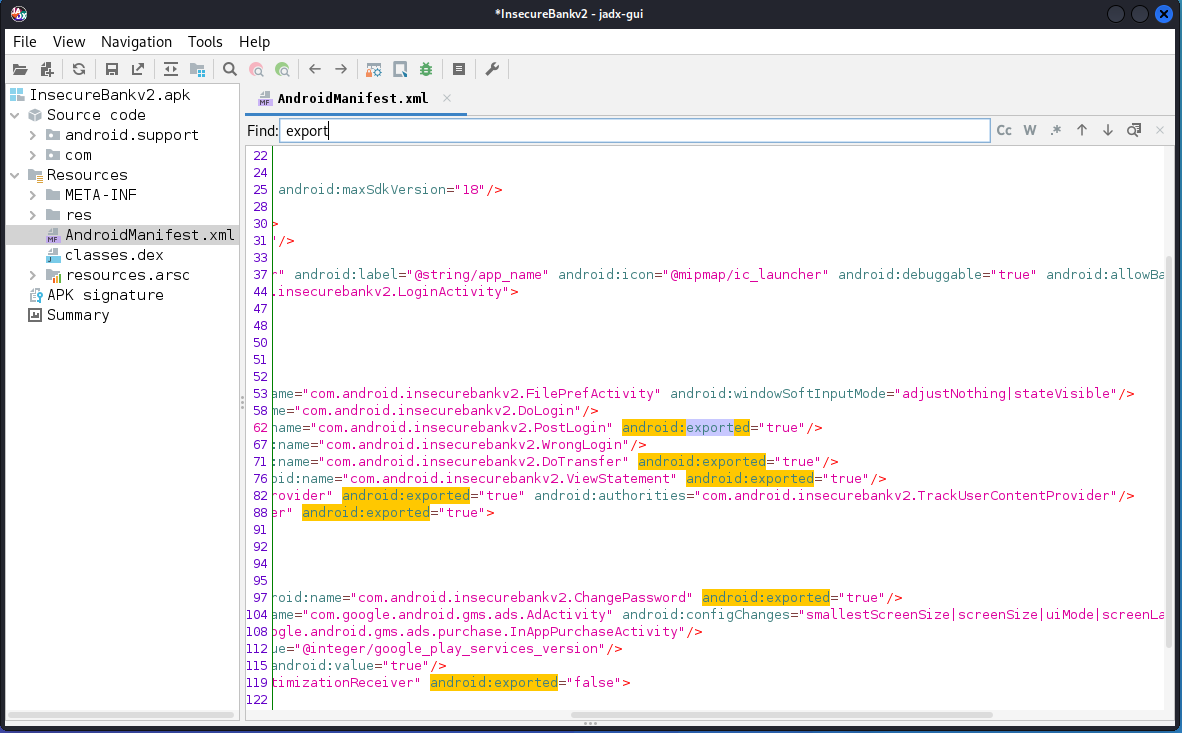Toggle the flatten packages icon
The width and height of the screenshot is (1182, 733).
coord(198,69)
